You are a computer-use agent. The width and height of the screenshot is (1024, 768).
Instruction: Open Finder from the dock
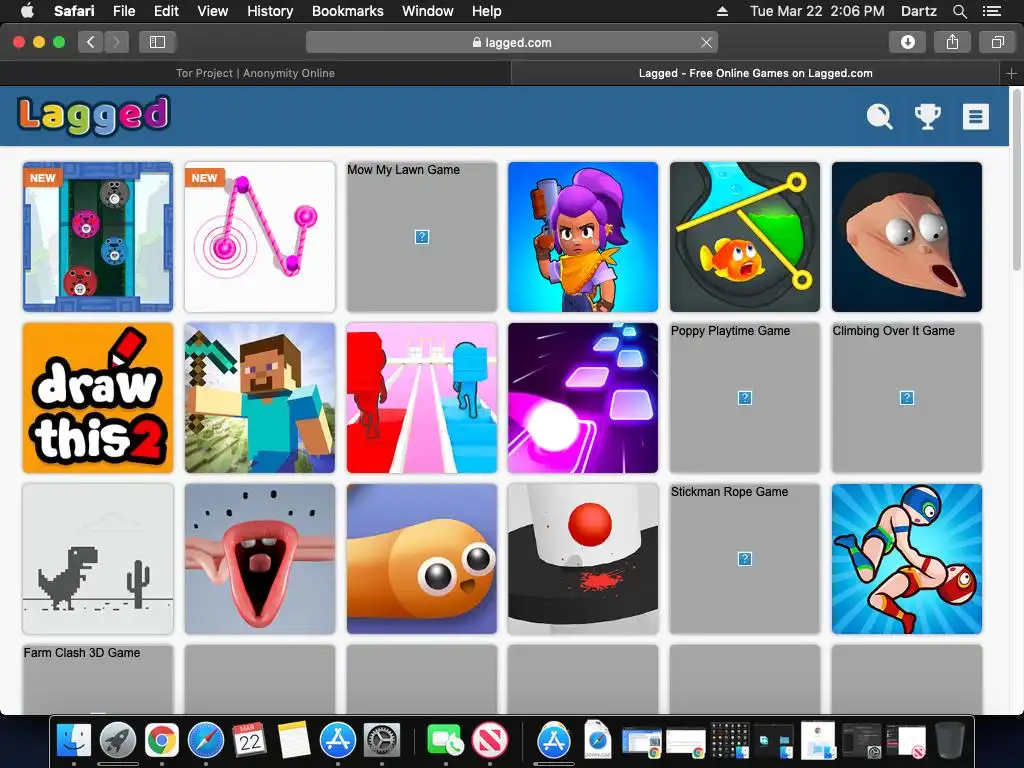74,741
